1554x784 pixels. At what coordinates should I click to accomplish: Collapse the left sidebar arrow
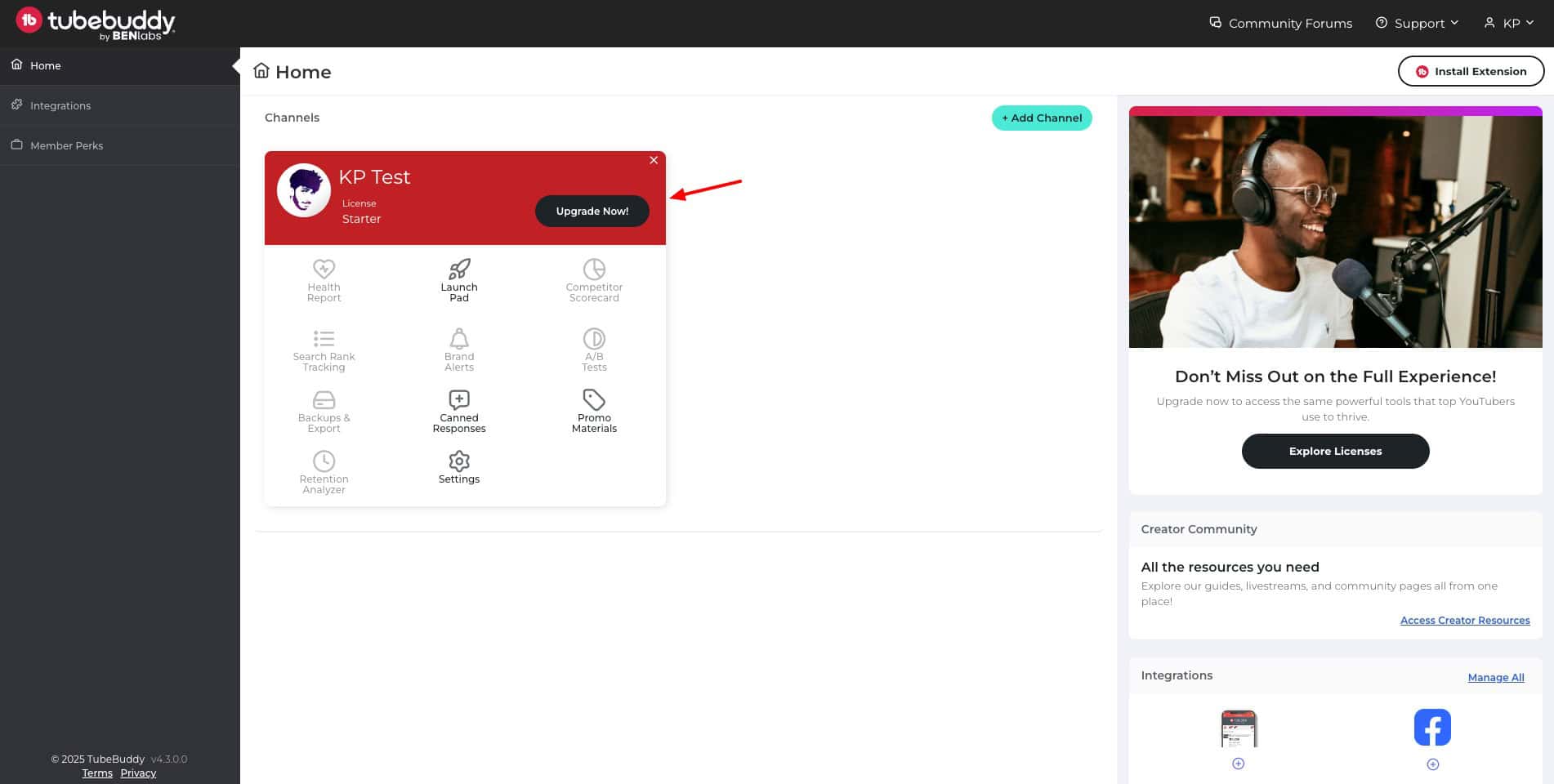pyautogui.click(x=235, y=66)
